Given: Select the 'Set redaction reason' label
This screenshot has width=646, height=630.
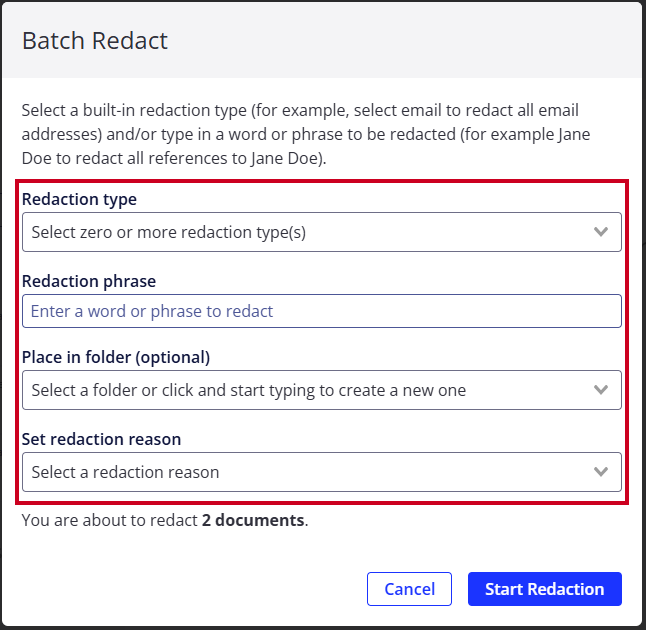Looking at the screenshot, I should [x=101, y=439].
